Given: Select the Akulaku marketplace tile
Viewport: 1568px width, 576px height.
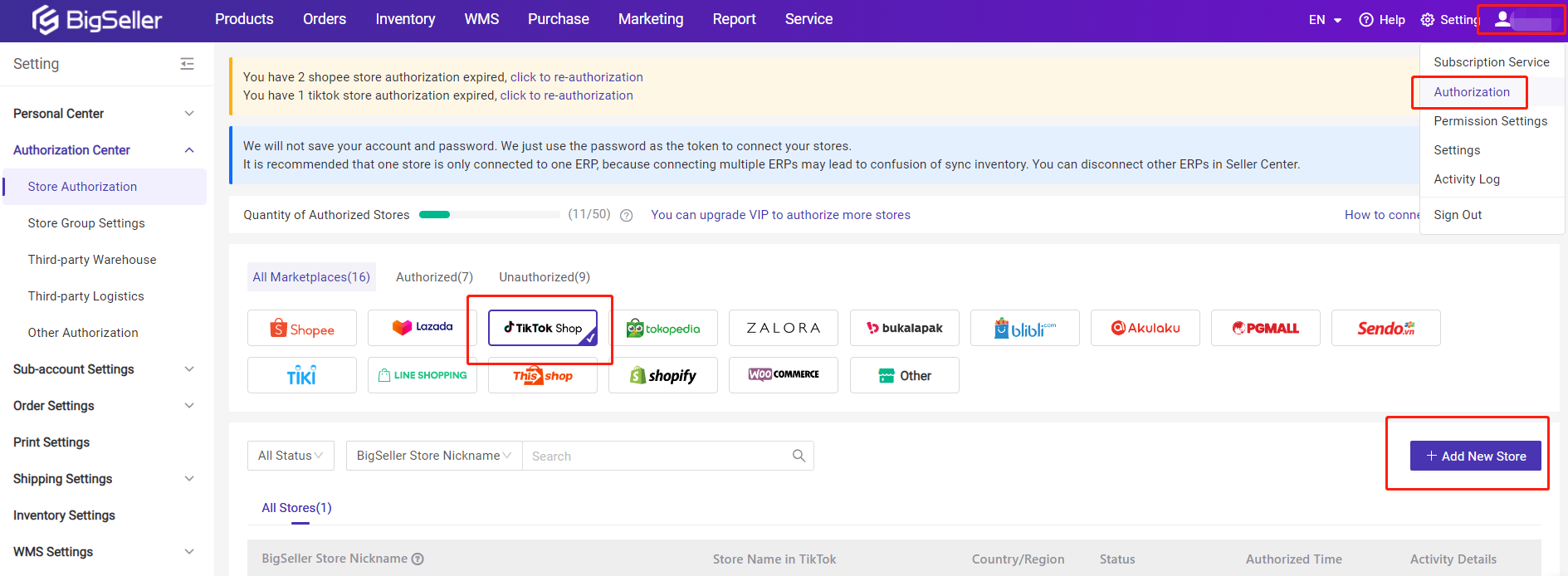Looking at the screenshot, I should click(1145, 328).
